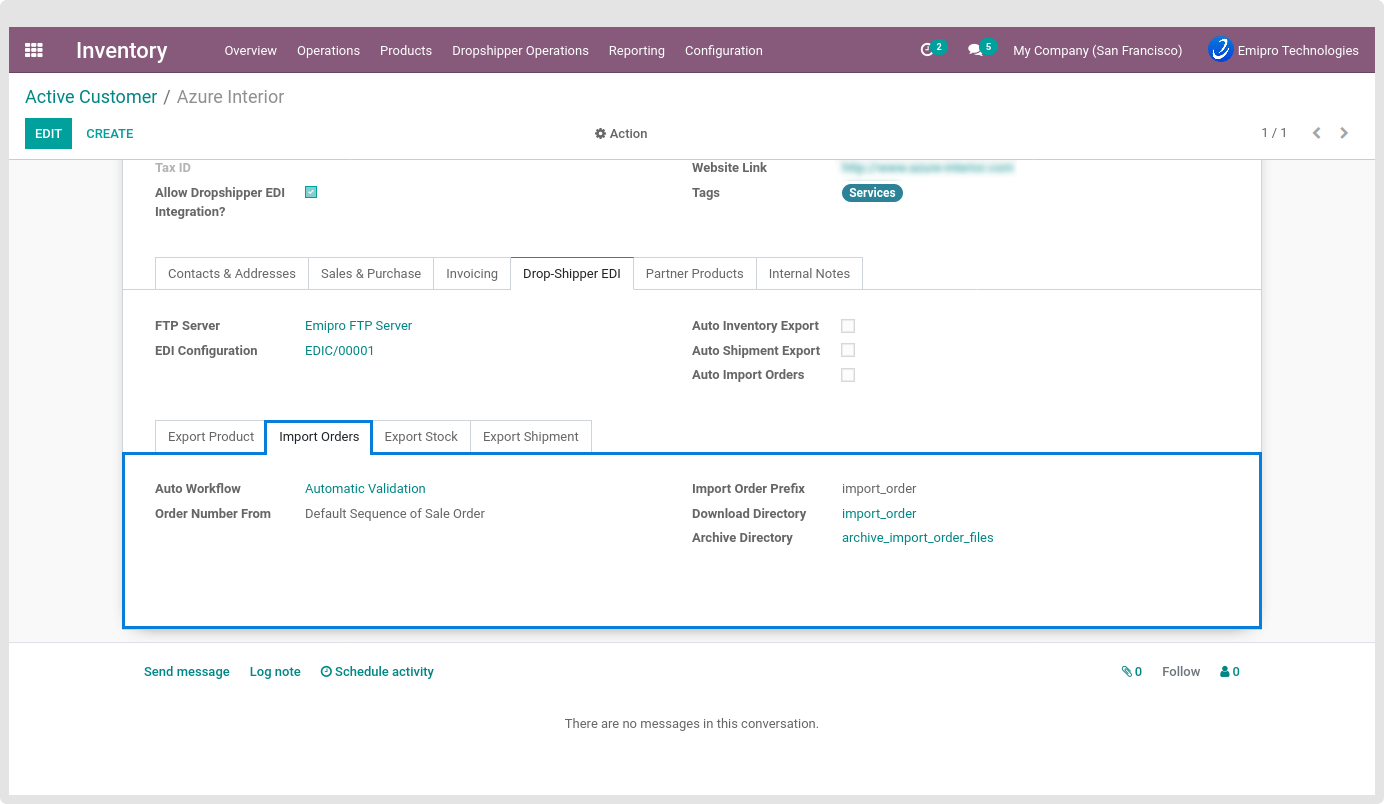Image resolution: width=1384 pixels, height=804 pixels.
Task: Click the Services tag badge
Action: pos(872,193)
